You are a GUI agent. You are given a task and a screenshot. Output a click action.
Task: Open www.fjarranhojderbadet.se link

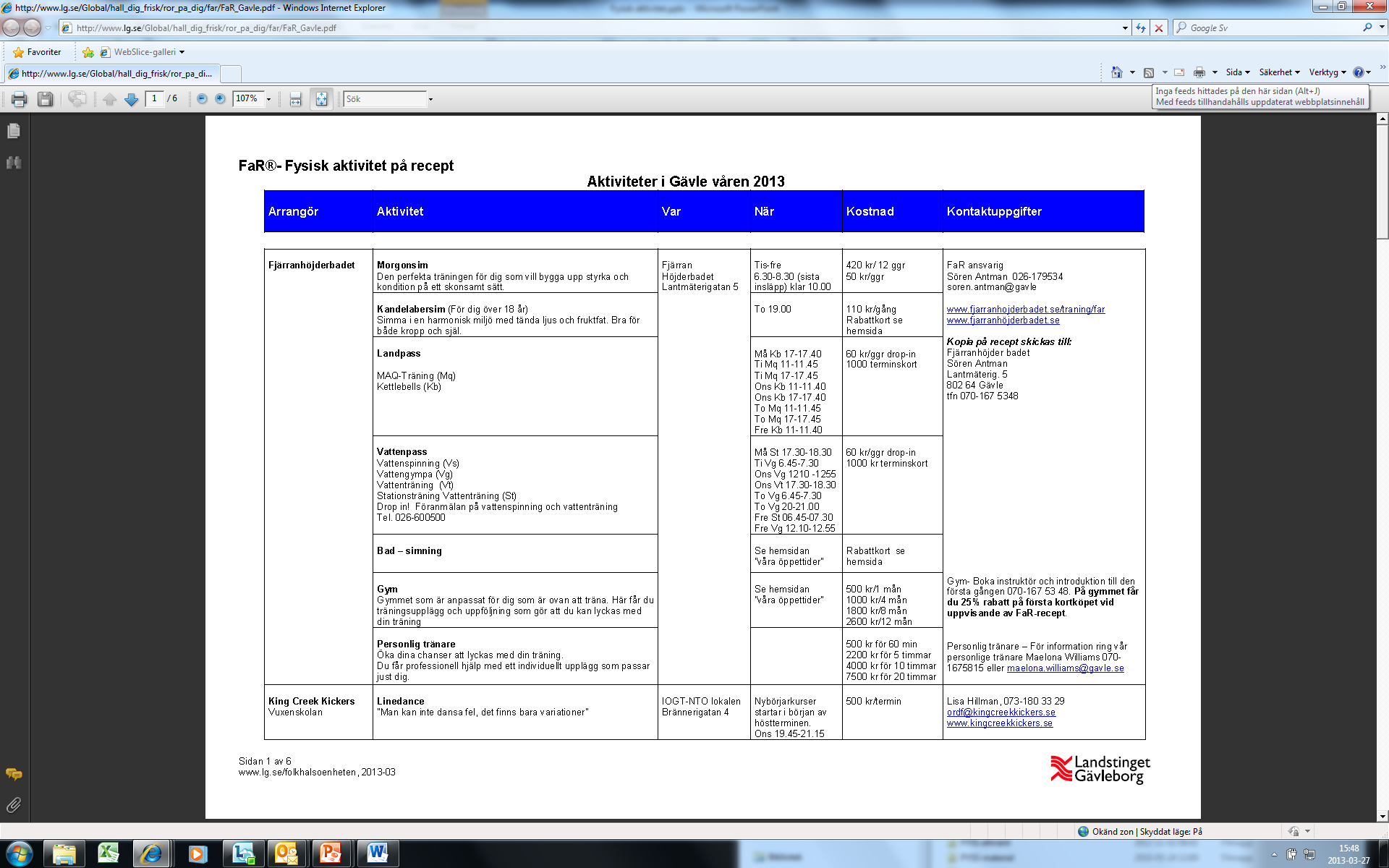pyautogui.click(x=1003, y=320)
